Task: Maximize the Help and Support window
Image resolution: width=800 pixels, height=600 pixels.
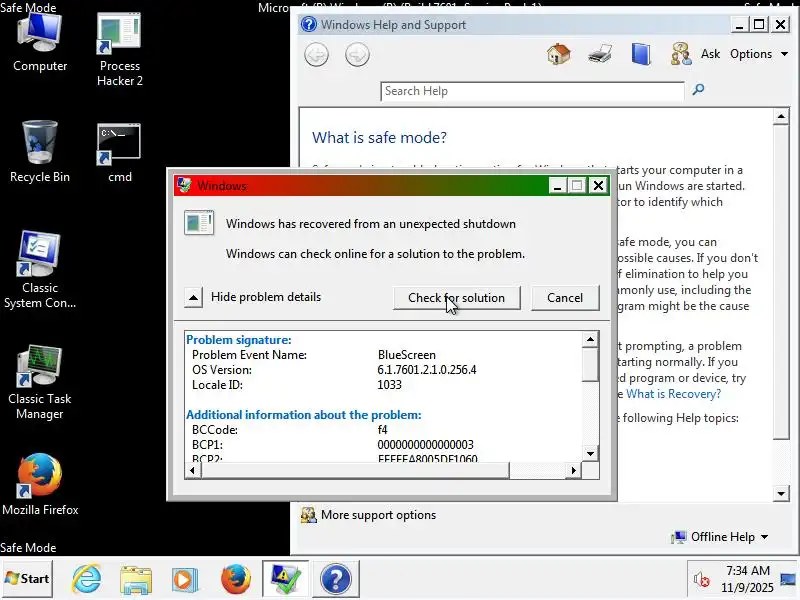Action: coord(759,24)
